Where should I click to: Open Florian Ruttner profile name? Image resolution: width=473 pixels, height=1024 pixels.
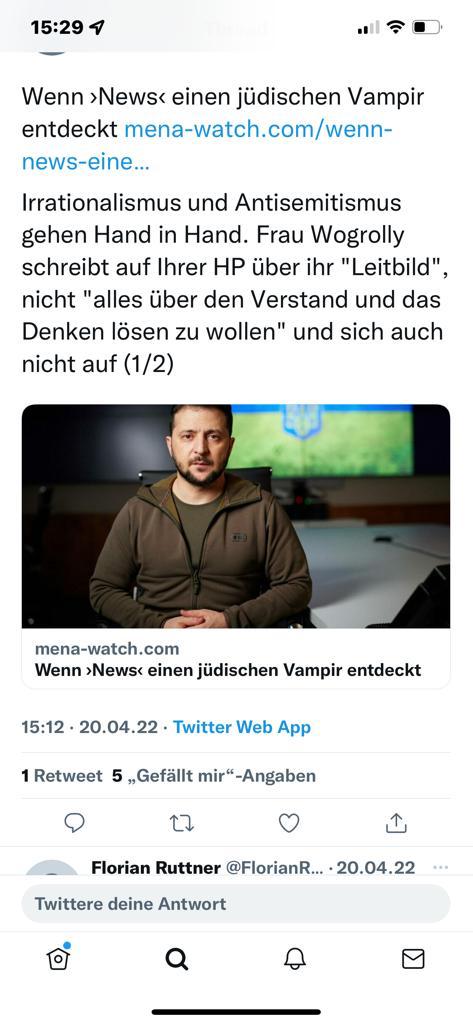156,867
